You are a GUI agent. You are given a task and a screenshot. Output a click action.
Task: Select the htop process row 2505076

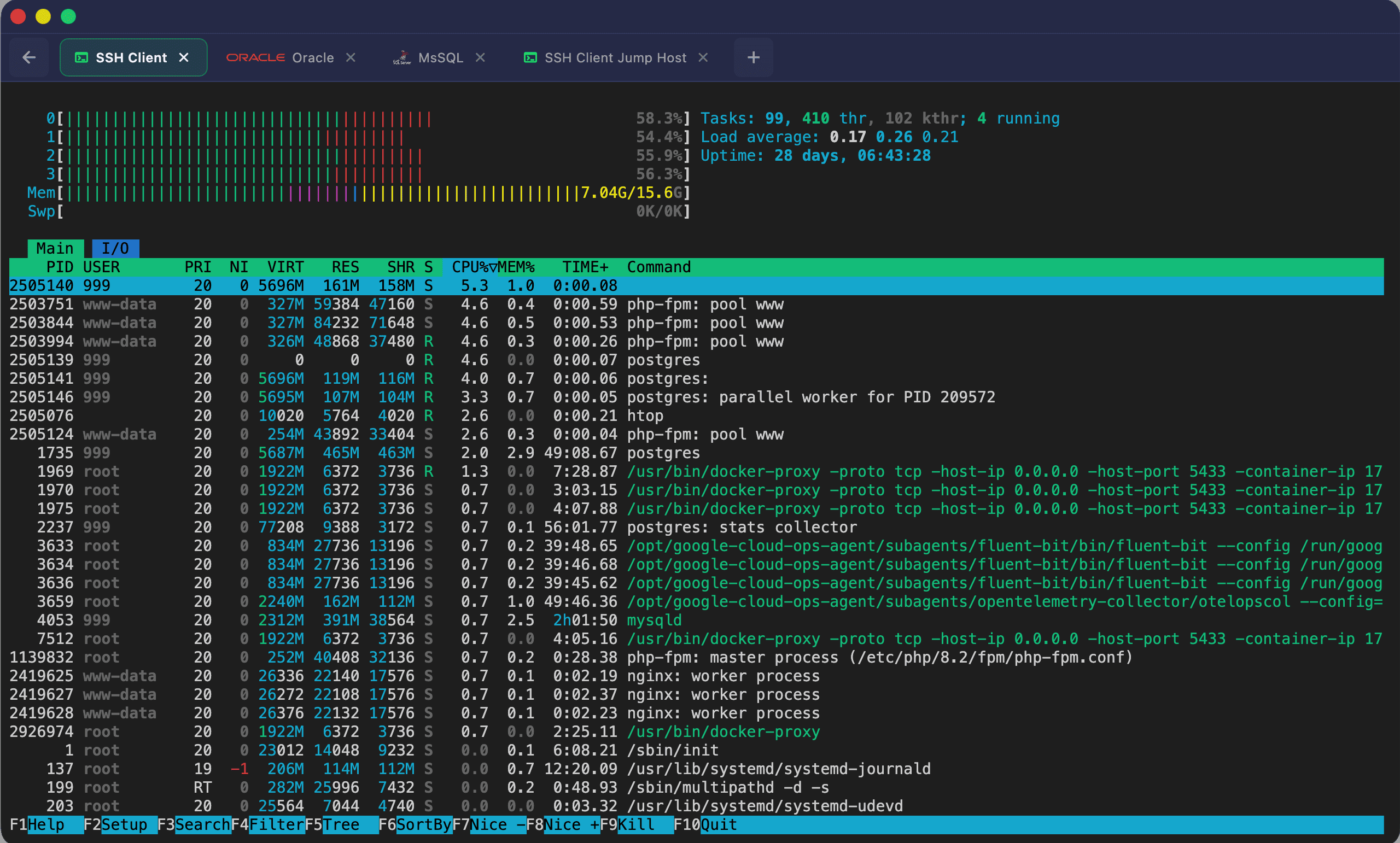[696, 415]
